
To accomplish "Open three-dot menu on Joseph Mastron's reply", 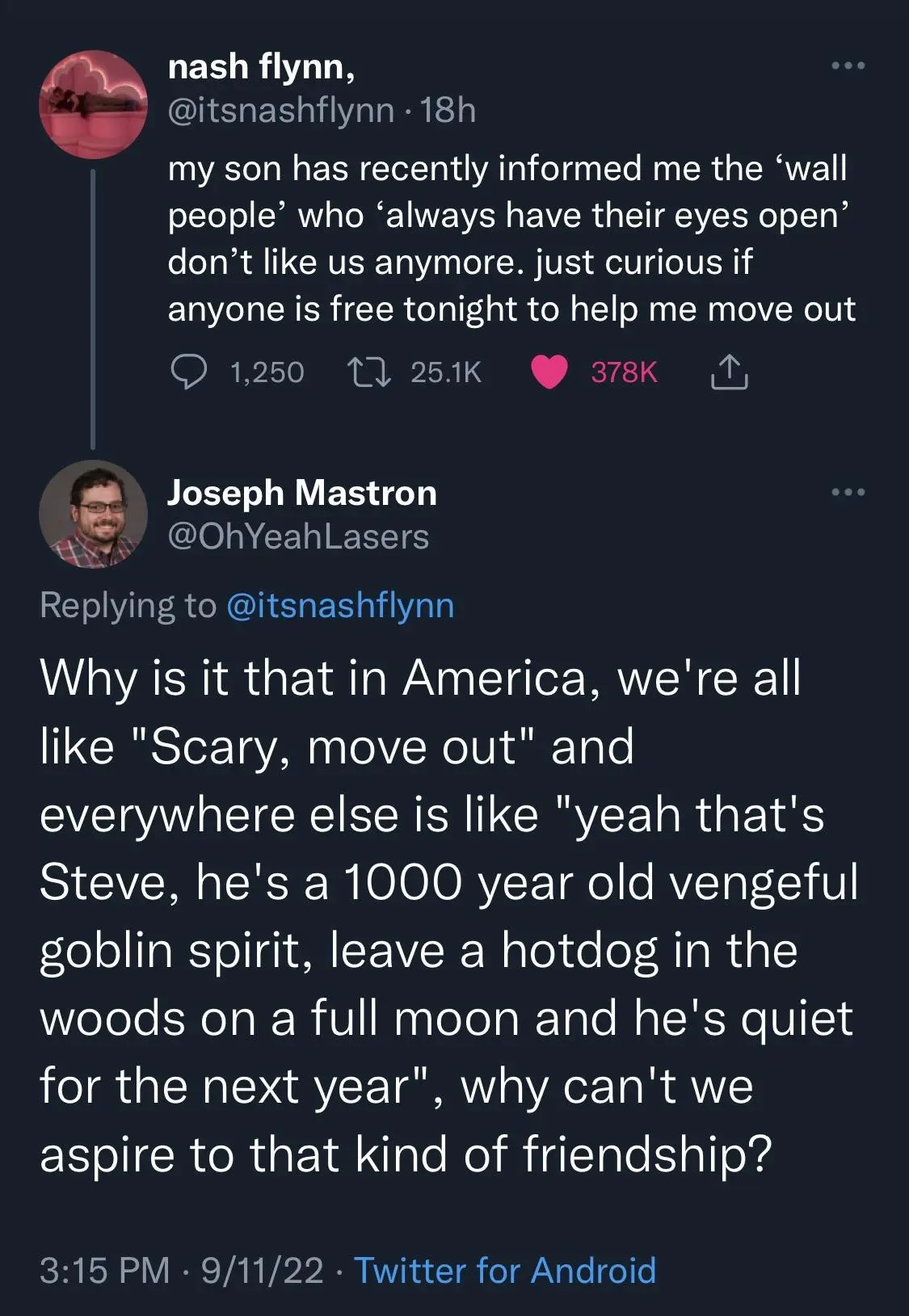I will click(x=848, y=491).
